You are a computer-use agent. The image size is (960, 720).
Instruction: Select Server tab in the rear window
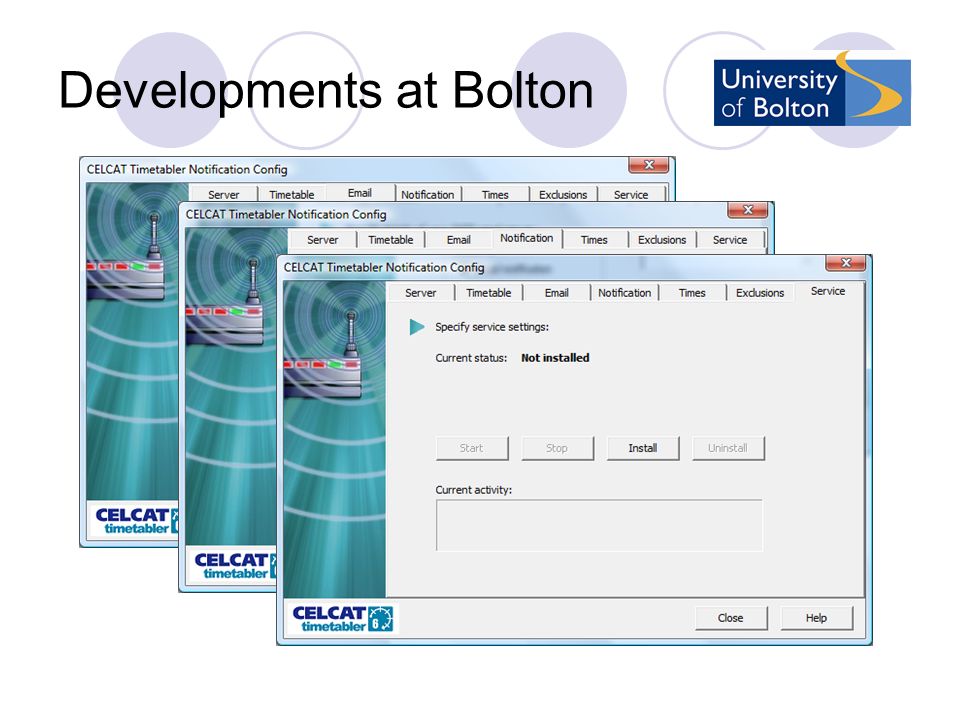[x=223, y=195]
